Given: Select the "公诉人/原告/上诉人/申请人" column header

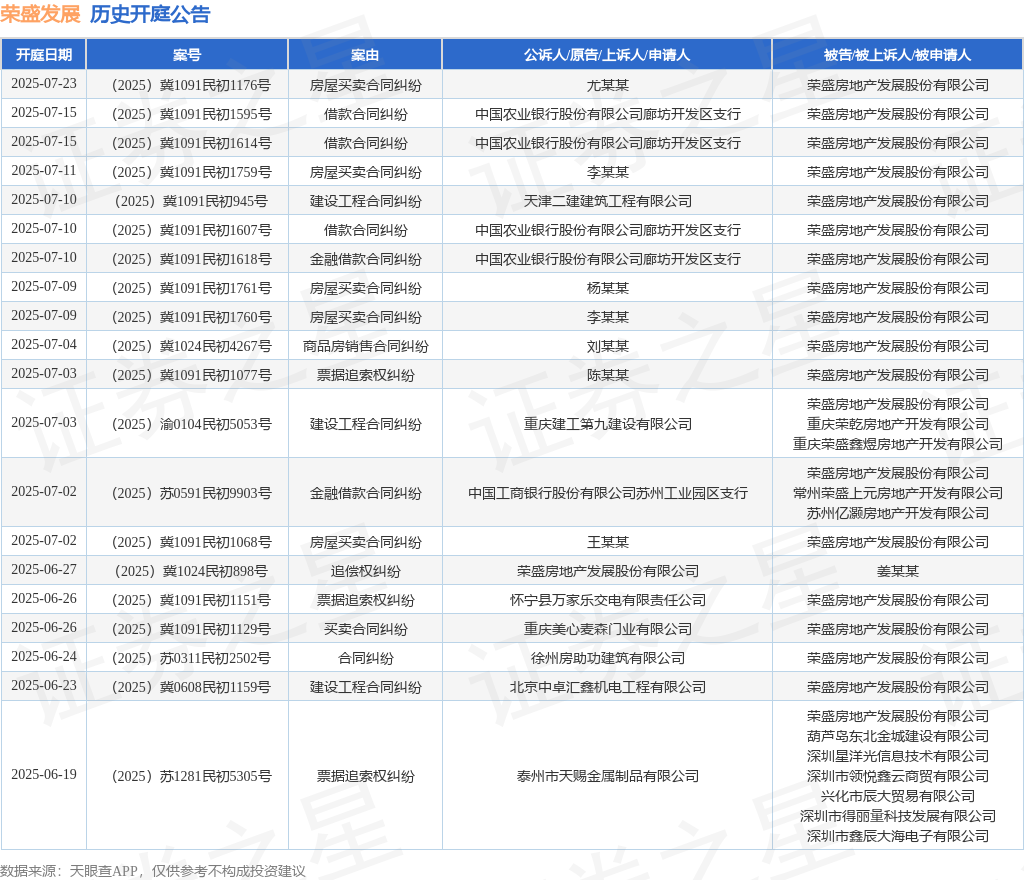Looking at the screenshot, I should (x=607, y=55).
